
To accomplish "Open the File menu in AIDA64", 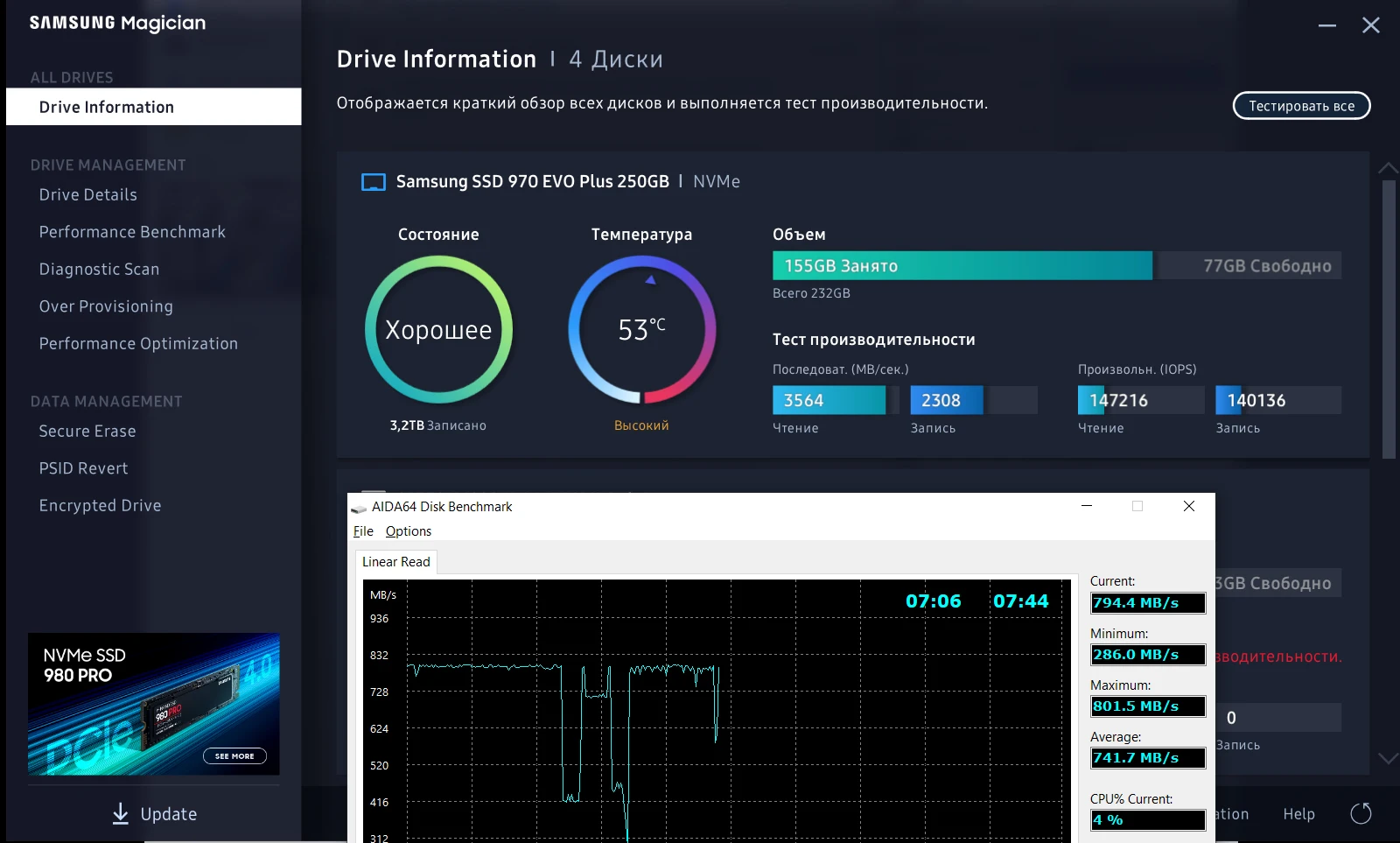I will pyautogui.click(x=363, y=531).
